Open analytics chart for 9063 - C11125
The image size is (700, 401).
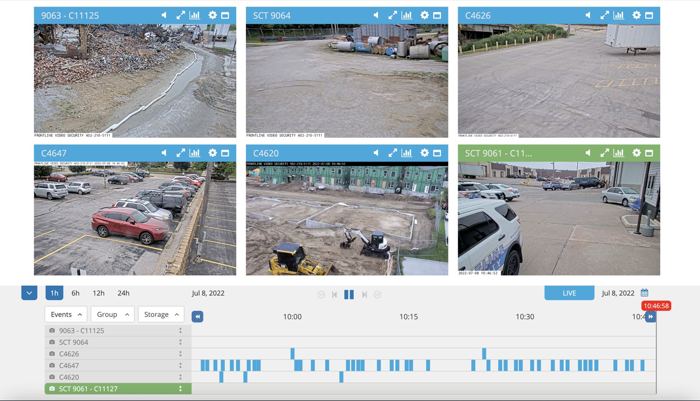click(x=195, y=15)
